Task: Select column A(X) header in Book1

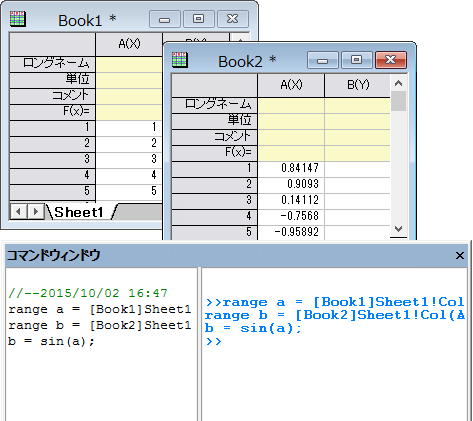Action: point(129,44)
